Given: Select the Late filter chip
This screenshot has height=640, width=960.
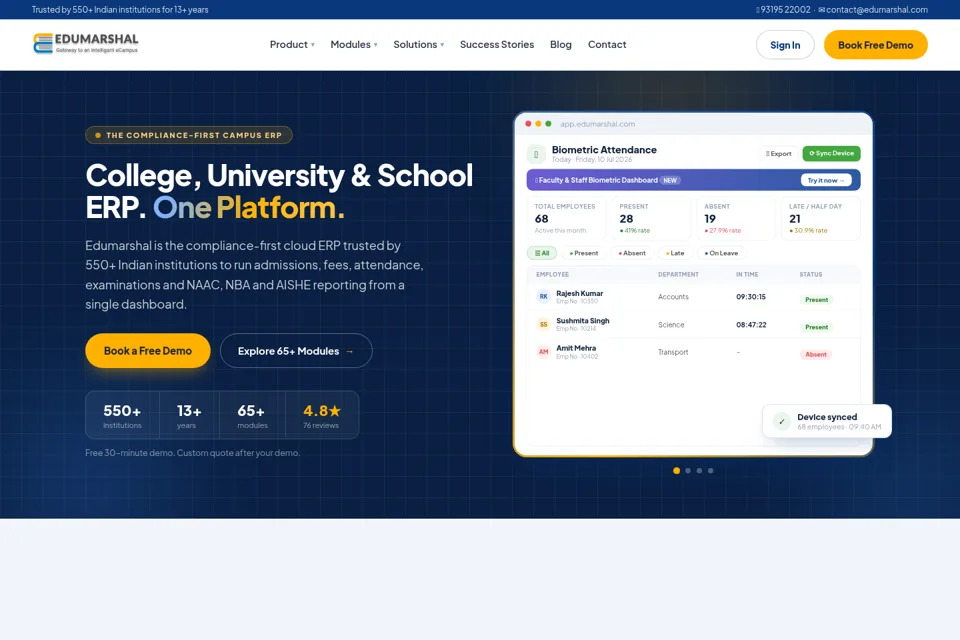Looking at the screenshot, I should (x=675, y=253).
